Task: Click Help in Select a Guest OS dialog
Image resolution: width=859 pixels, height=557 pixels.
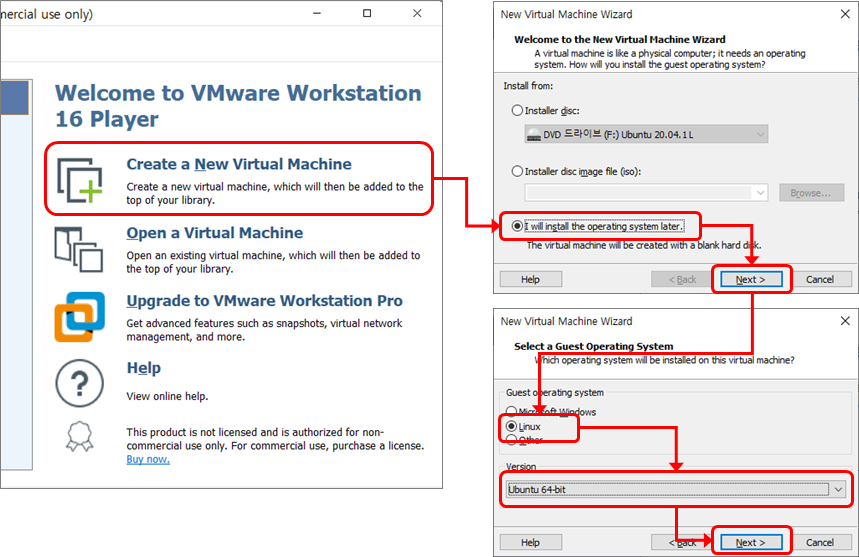Action: [x=530, y=542]
